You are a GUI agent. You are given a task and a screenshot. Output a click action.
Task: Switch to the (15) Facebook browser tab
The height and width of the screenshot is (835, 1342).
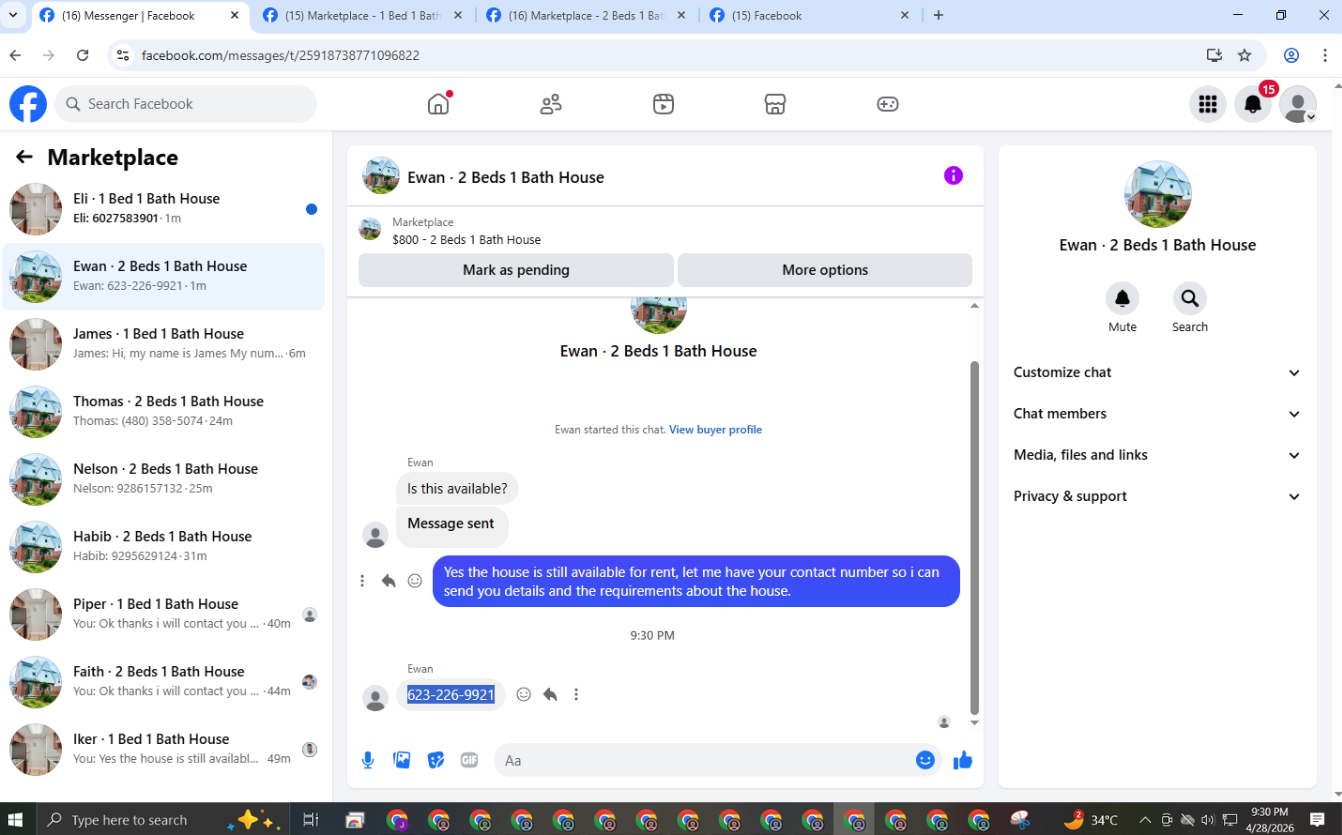[811, 16]
